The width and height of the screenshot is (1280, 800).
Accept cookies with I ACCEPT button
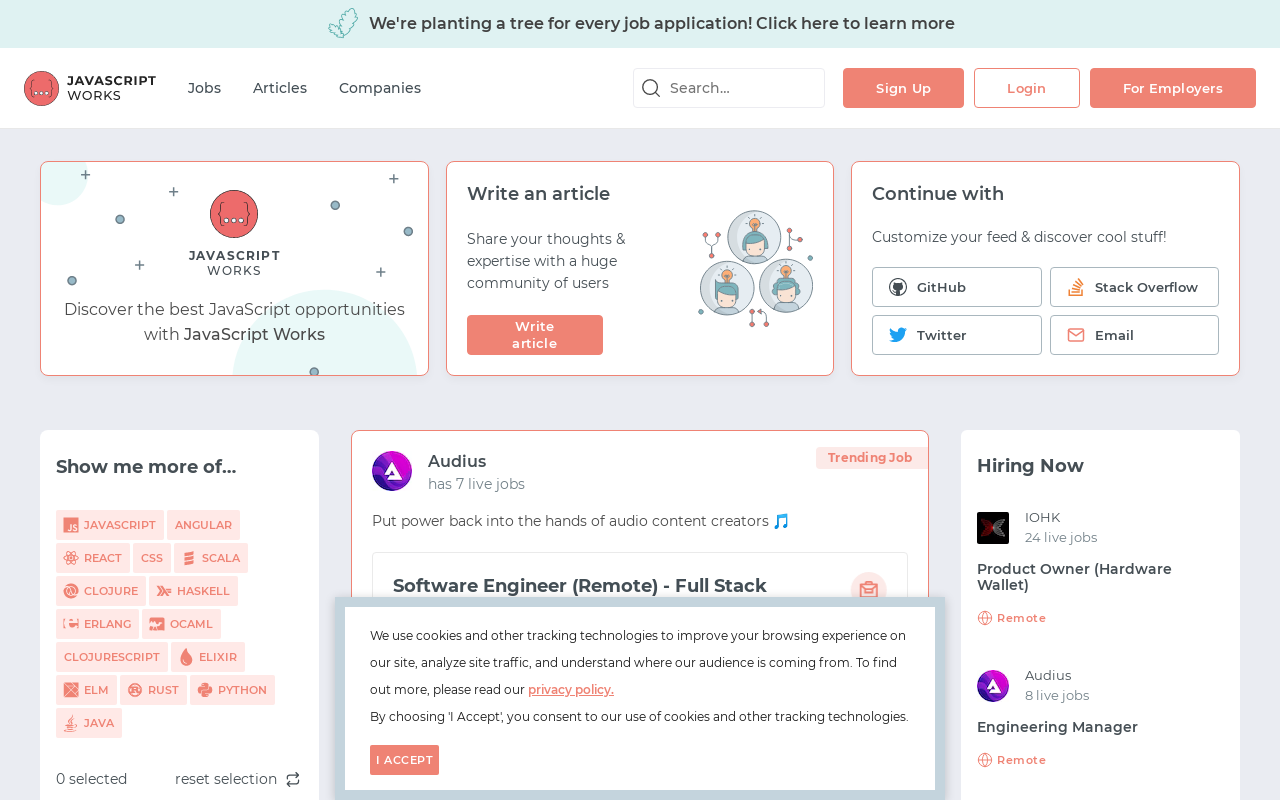pyautogui.click(x=404, y=760)
